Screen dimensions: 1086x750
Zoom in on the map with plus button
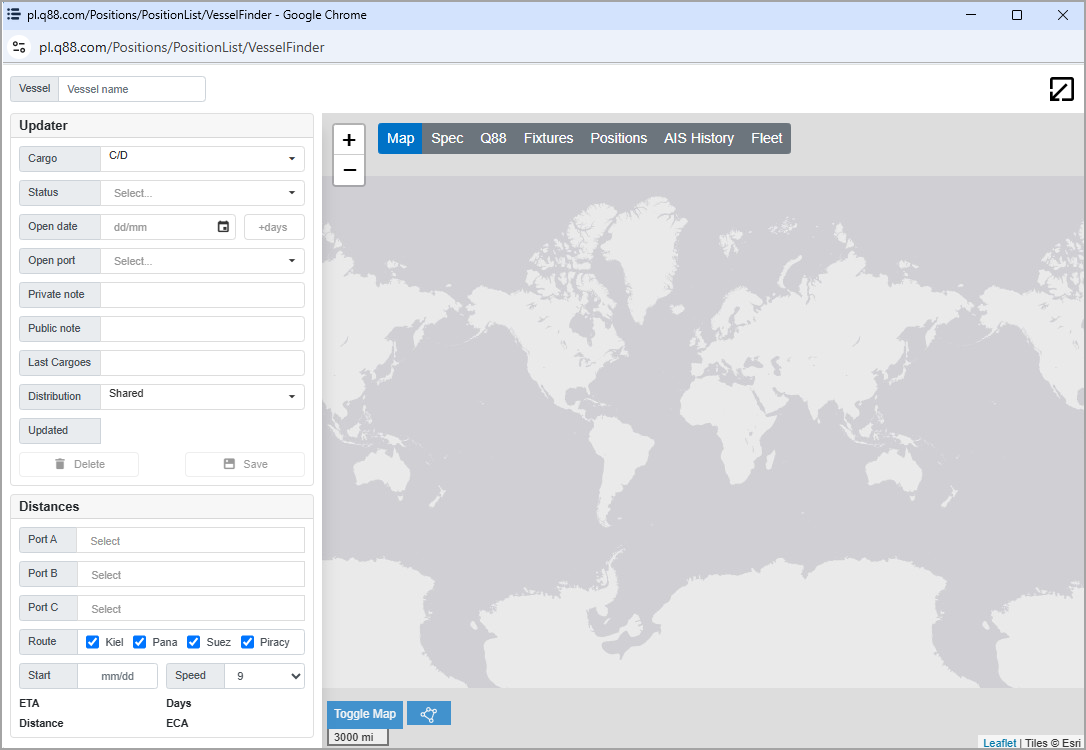point(349,140)
